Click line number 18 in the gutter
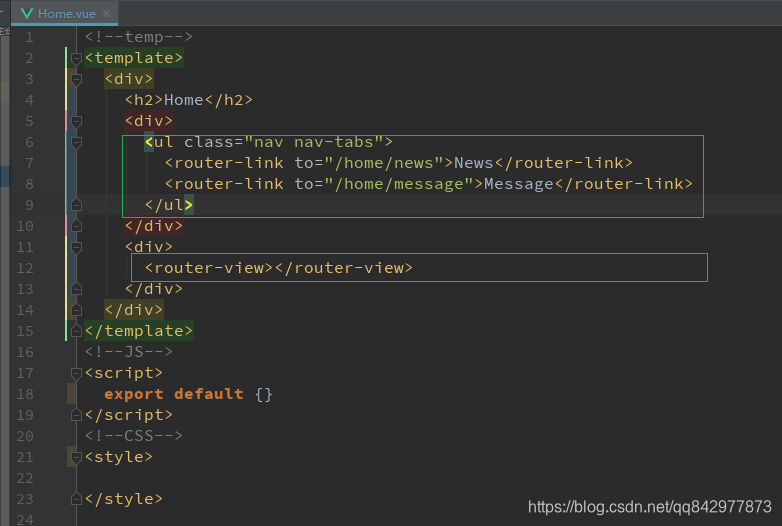 (25, 394)
